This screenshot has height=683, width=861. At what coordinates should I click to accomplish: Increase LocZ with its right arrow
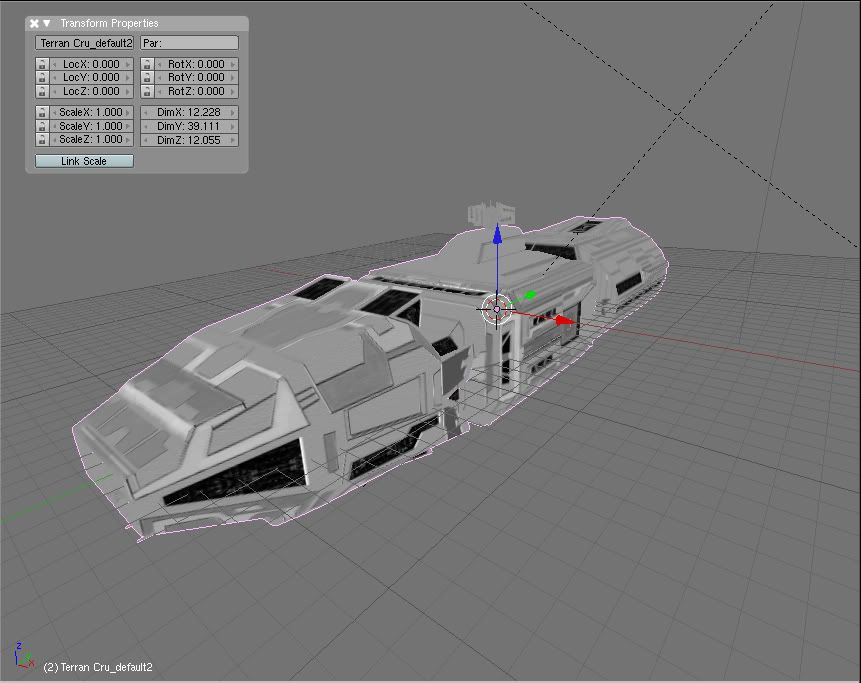[x=128, y=91]
